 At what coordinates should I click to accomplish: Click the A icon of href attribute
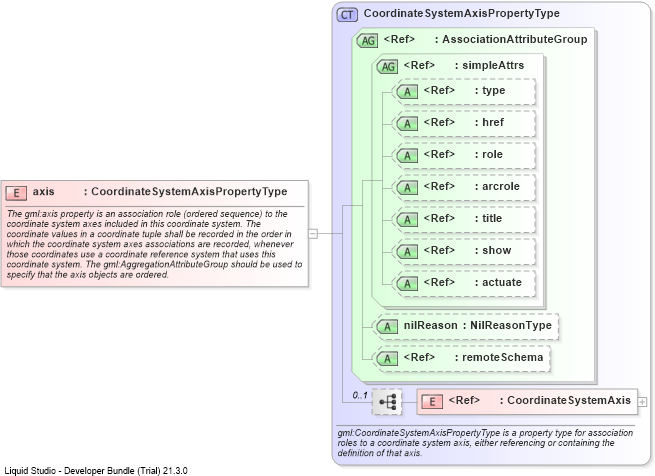tap(407, 124)
